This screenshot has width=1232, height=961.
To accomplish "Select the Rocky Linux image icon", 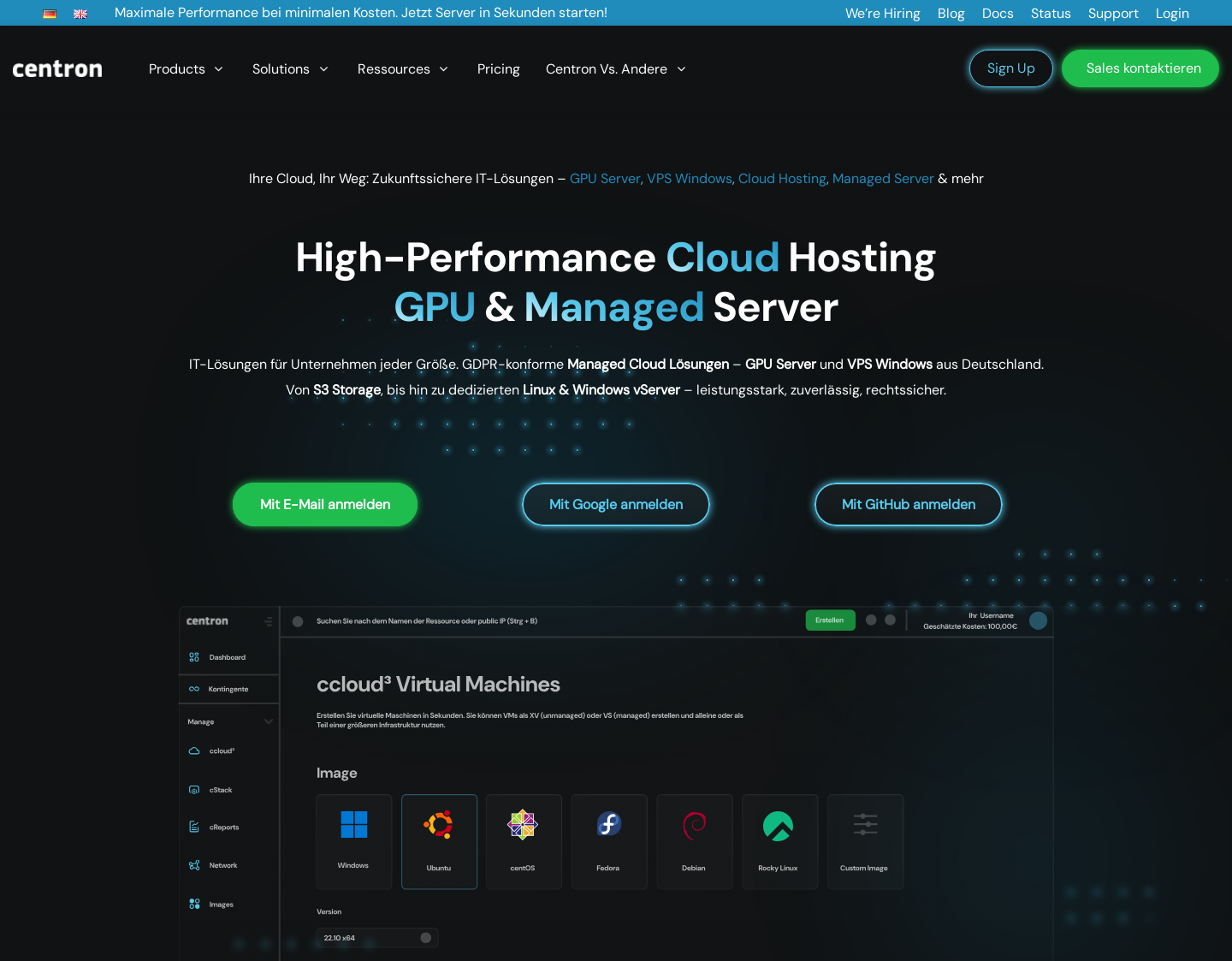I will (x=778, y=825).
